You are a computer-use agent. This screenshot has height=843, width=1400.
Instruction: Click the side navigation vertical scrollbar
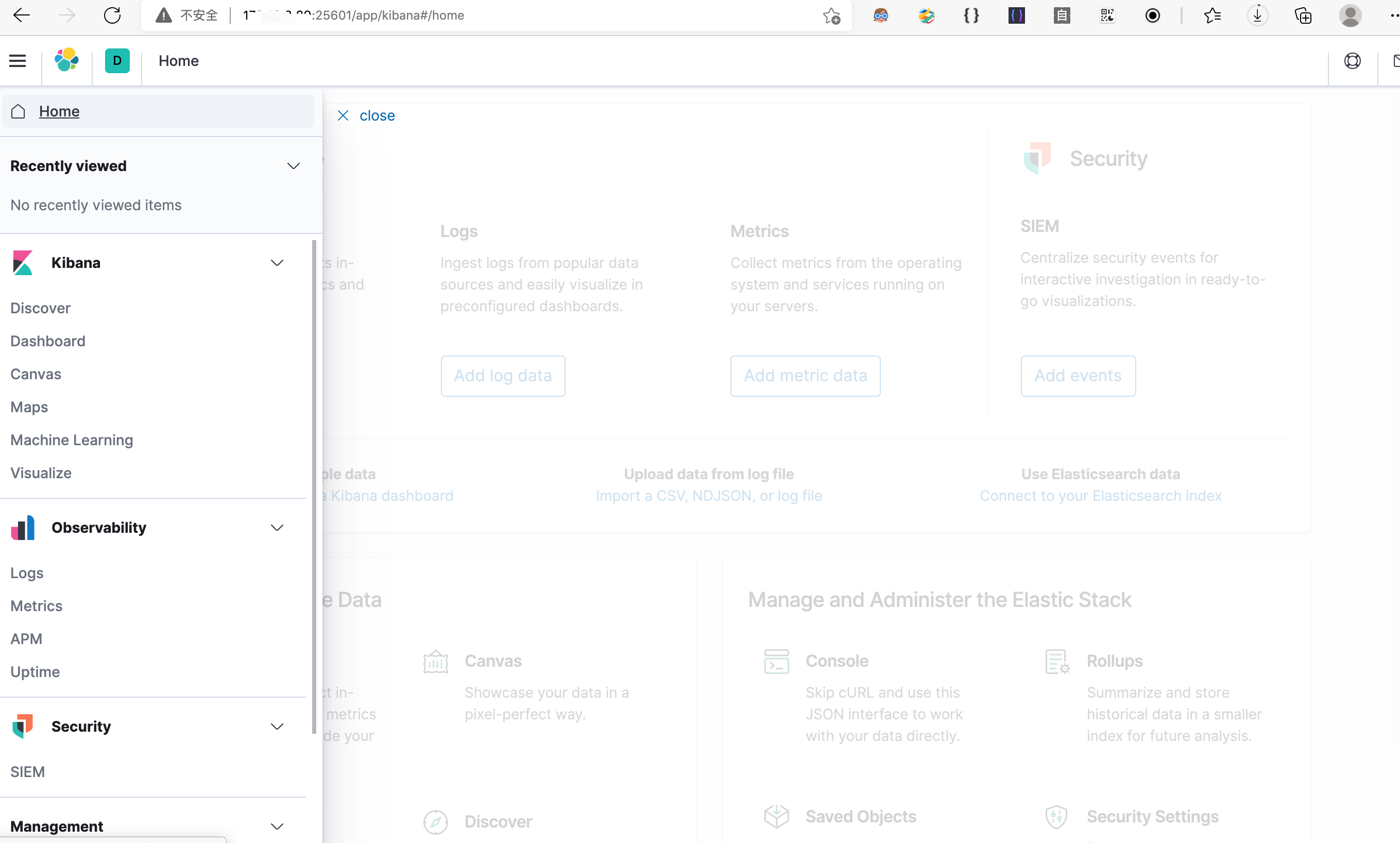click(314, 486)
